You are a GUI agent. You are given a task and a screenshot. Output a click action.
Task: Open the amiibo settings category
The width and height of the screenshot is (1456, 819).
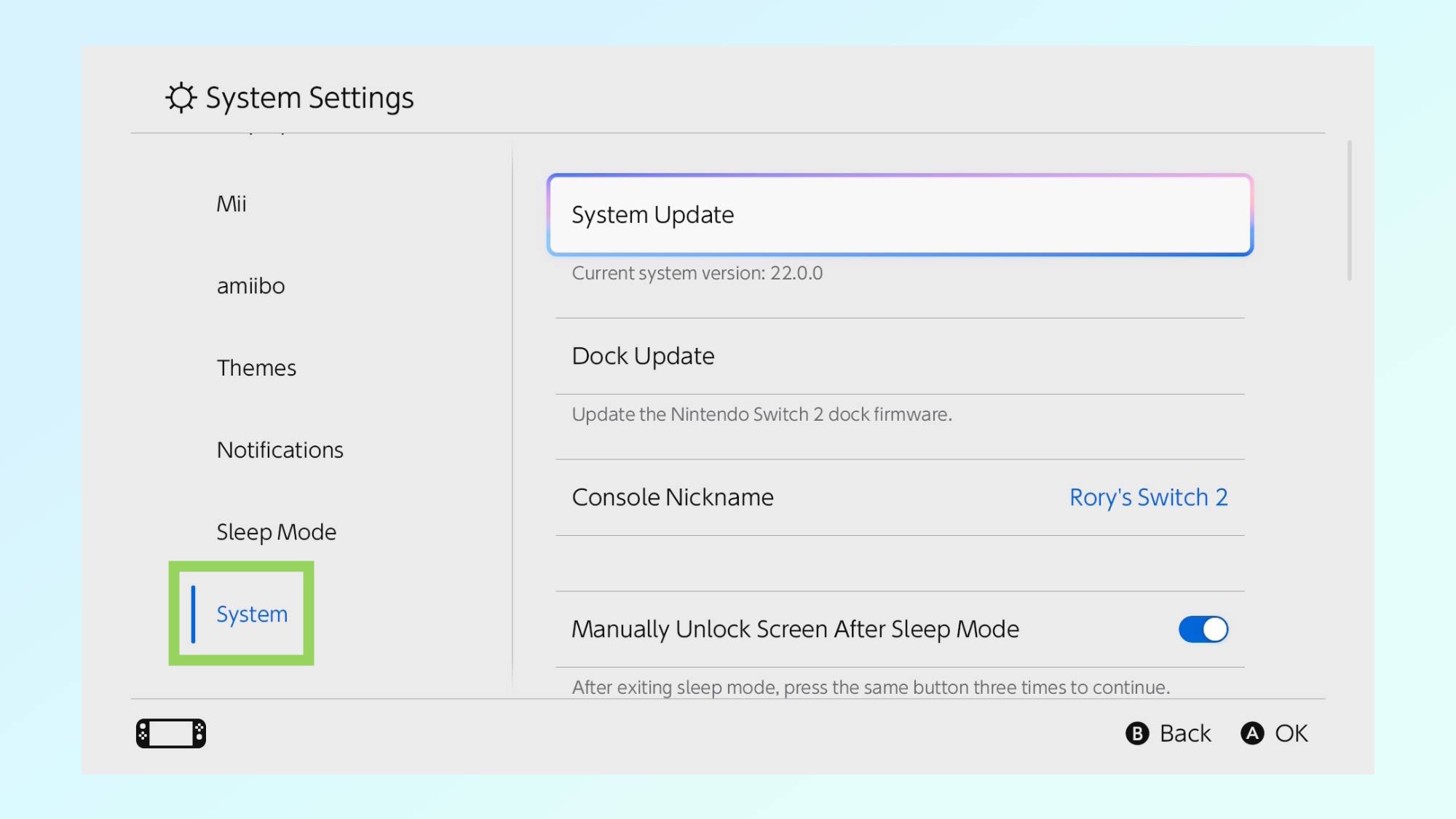(250, 286)
